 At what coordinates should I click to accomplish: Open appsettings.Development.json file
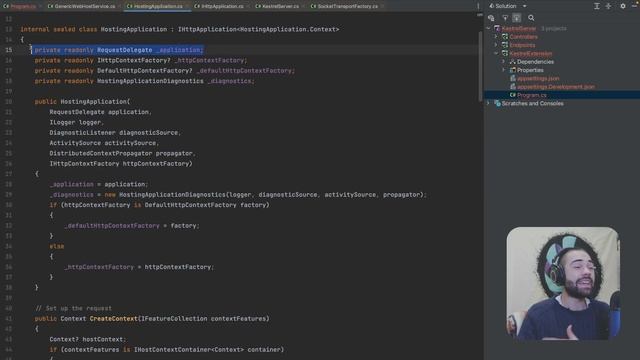tap(556, 87)
